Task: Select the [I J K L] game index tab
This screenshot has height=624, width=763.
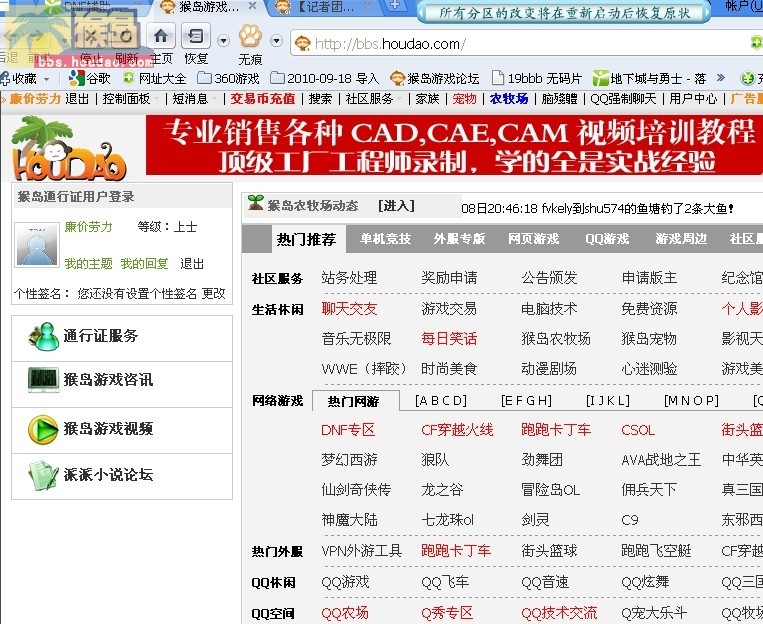Action: (x=608, y=401)
